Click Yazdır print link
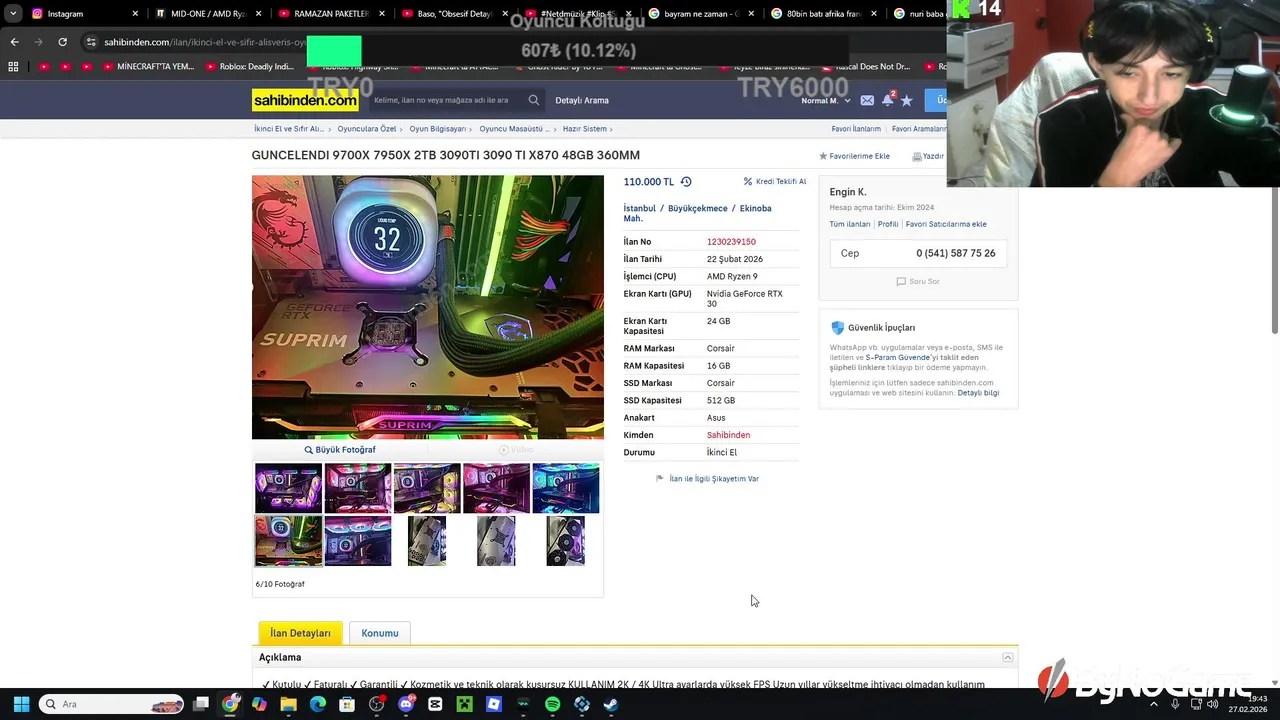Image resolution: width=1280 pixels, height=720 pixels. coord(928,156)
